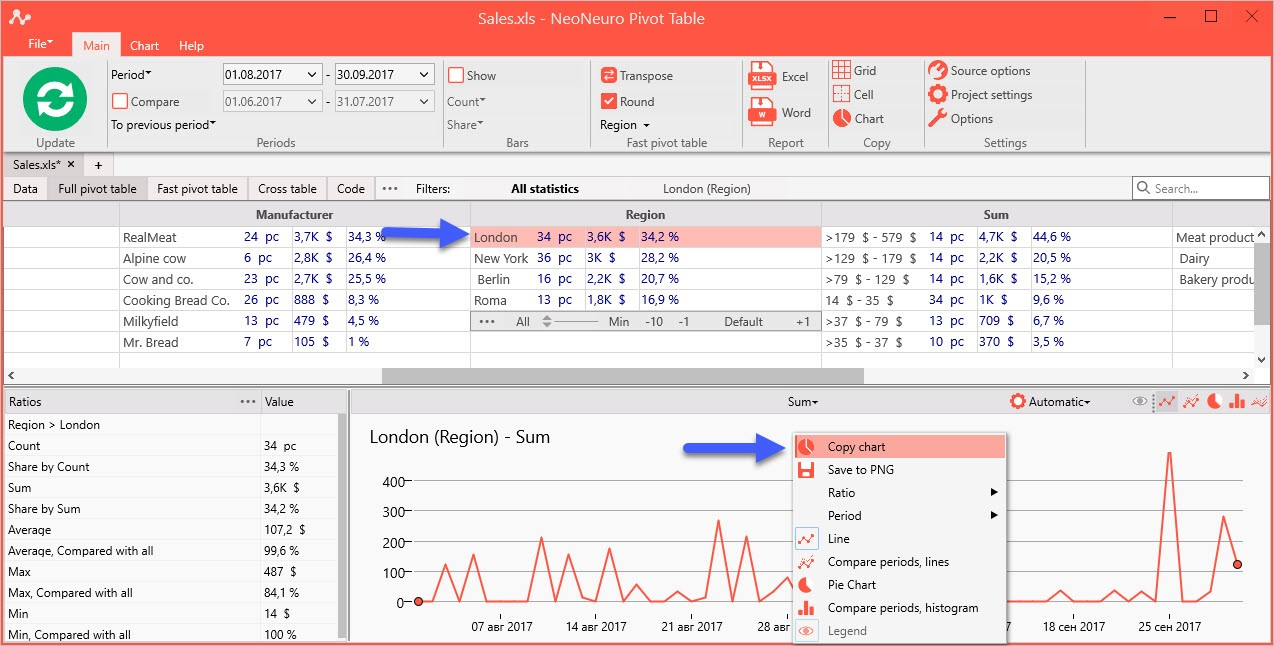Open the Code tab
Image resolution: width=1274 pixels, height=646 pixels.
click(x=351, y=188)
